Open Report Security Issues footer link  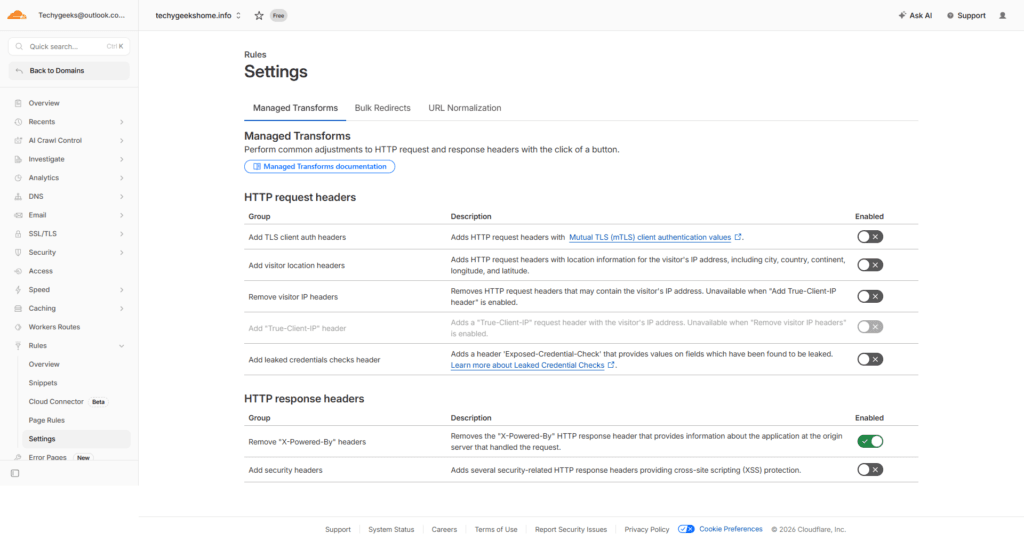pyautogui.click(x=571, y=530)
